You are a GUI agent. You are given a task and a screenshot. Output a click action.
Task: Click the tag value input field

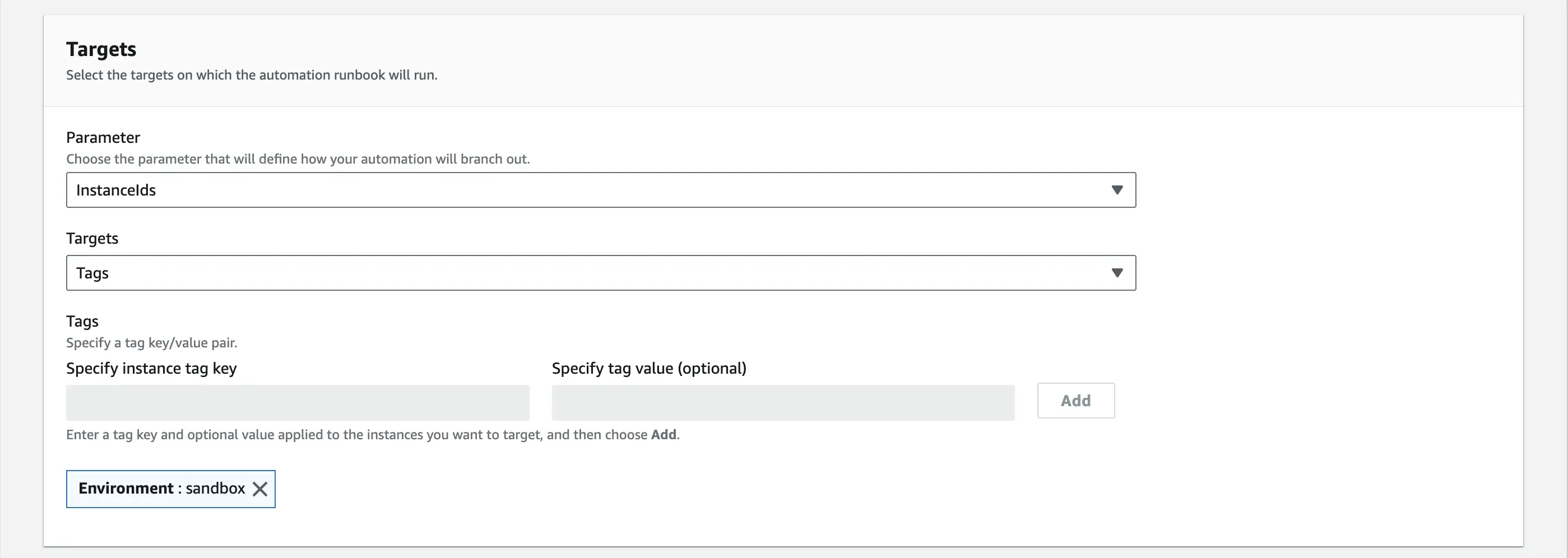782,403
